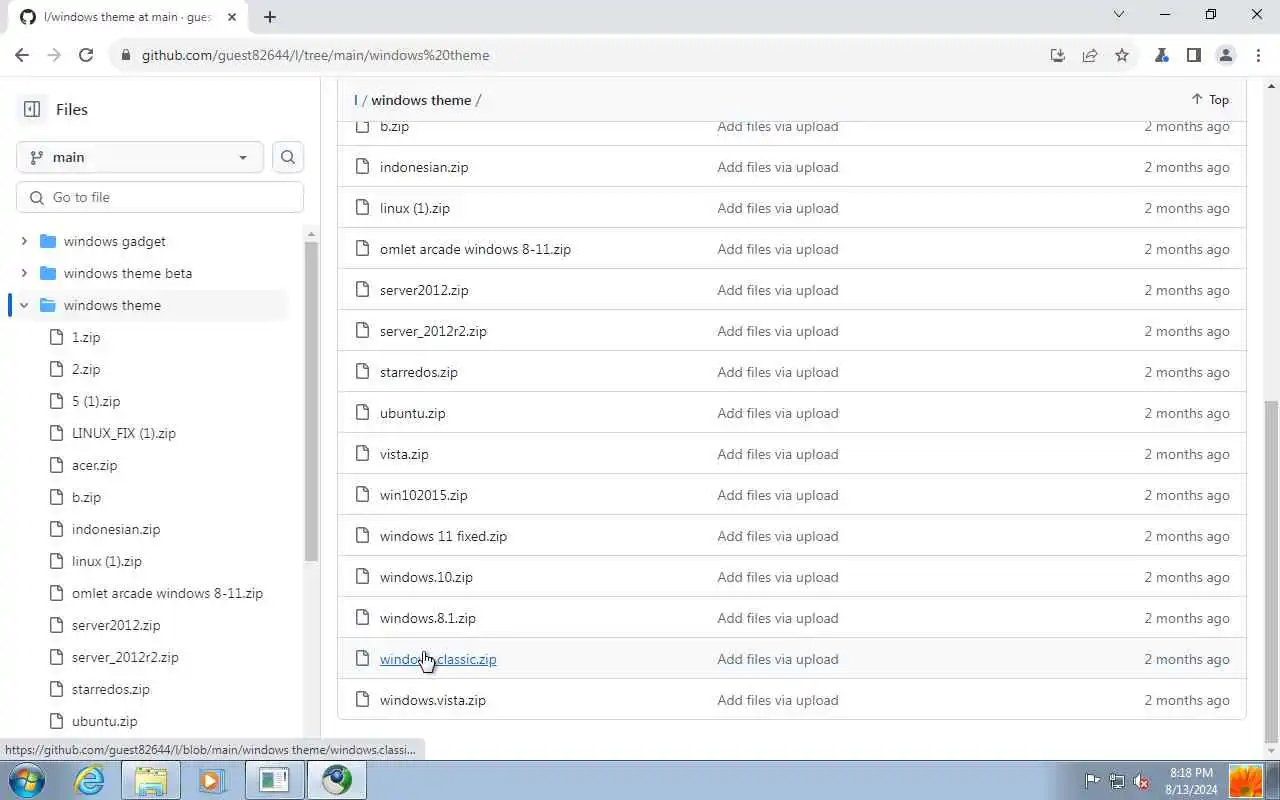Click the file icon beside starredos.zip in list
Image resolution: width=1280 pixels, height=800 pixels.
point(363,372)
